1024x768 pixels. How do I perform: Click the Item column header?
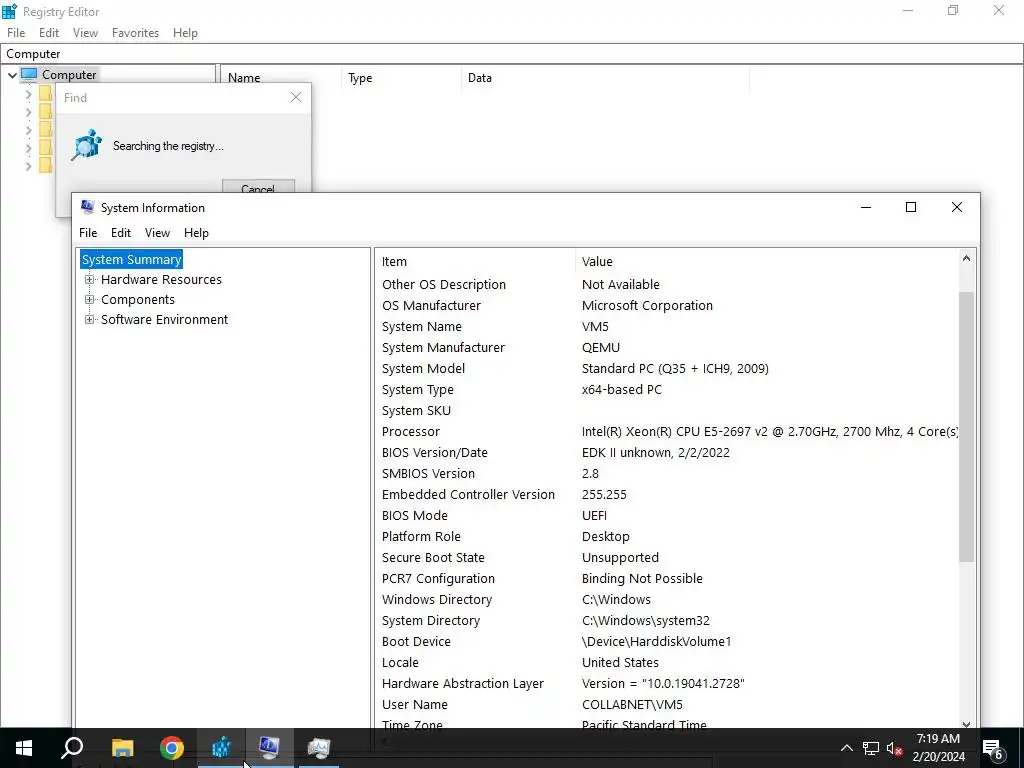475,261
